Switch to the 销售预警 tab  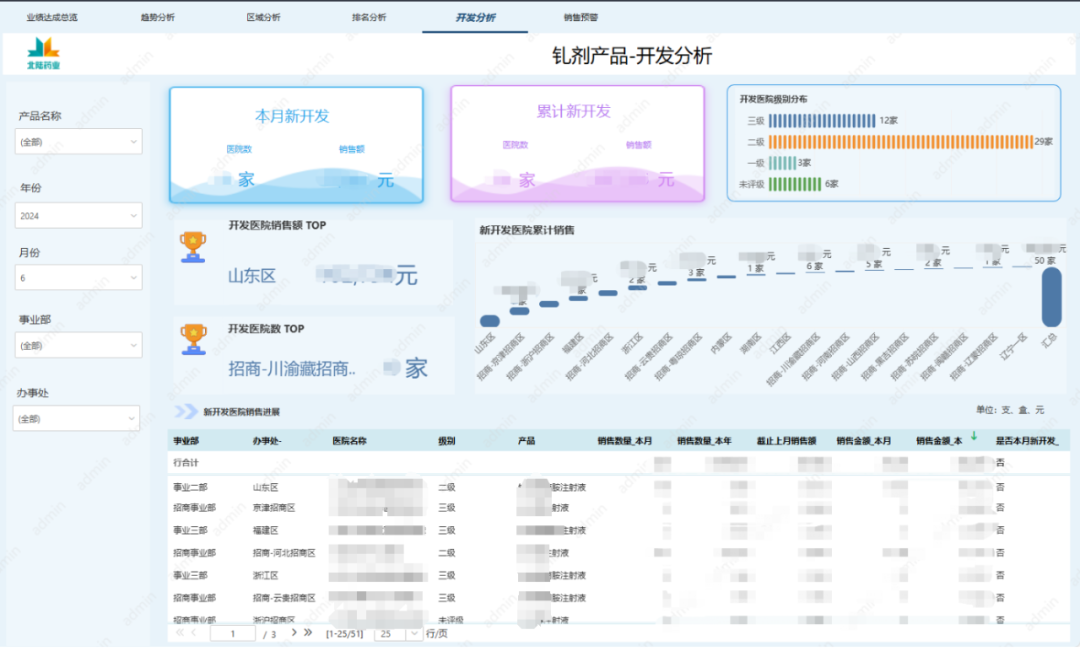[x=581, y=16]
